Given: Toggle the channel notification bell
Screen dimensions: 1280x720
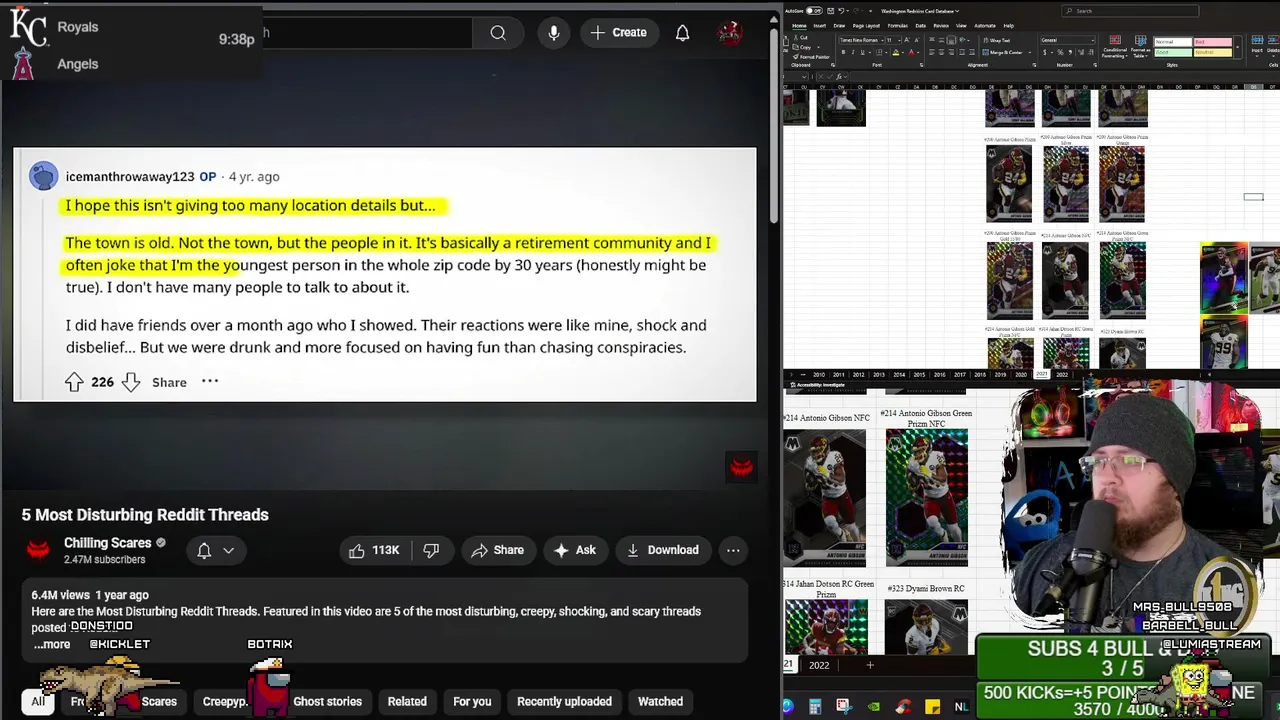Looking at the screenshot, I should (x=204, y=550).
